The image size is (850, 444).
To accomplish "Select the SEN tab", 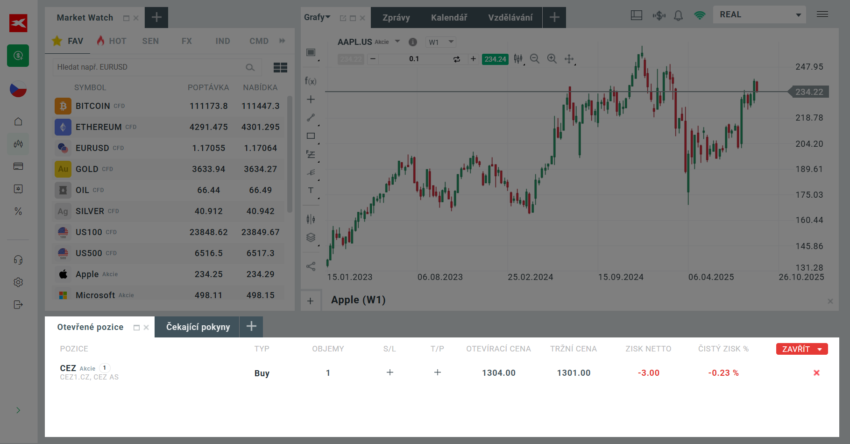I will 150,41.
